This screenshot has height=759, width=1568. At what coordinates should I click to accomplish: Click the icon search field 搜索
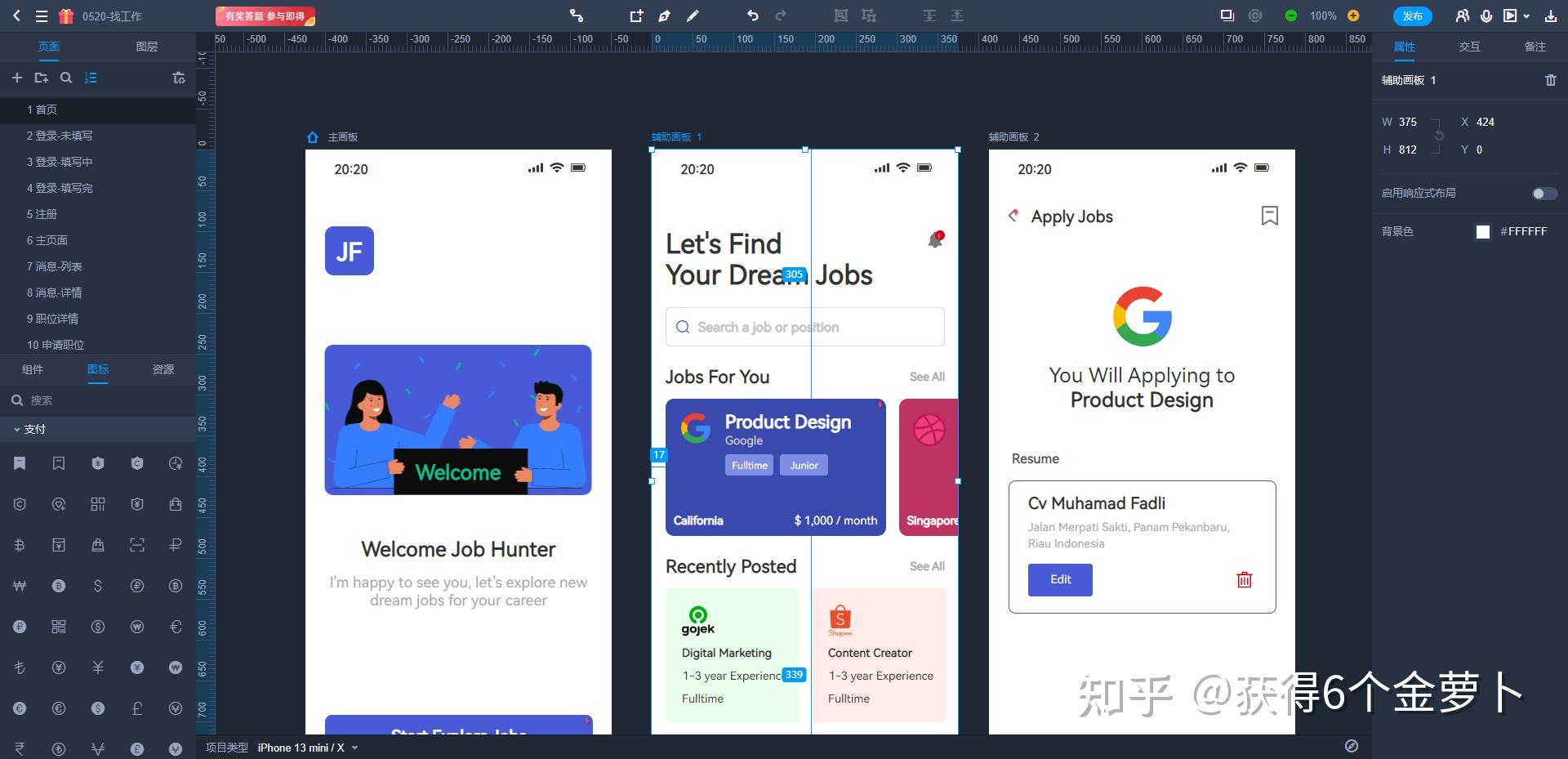click(x=98, y=400)
